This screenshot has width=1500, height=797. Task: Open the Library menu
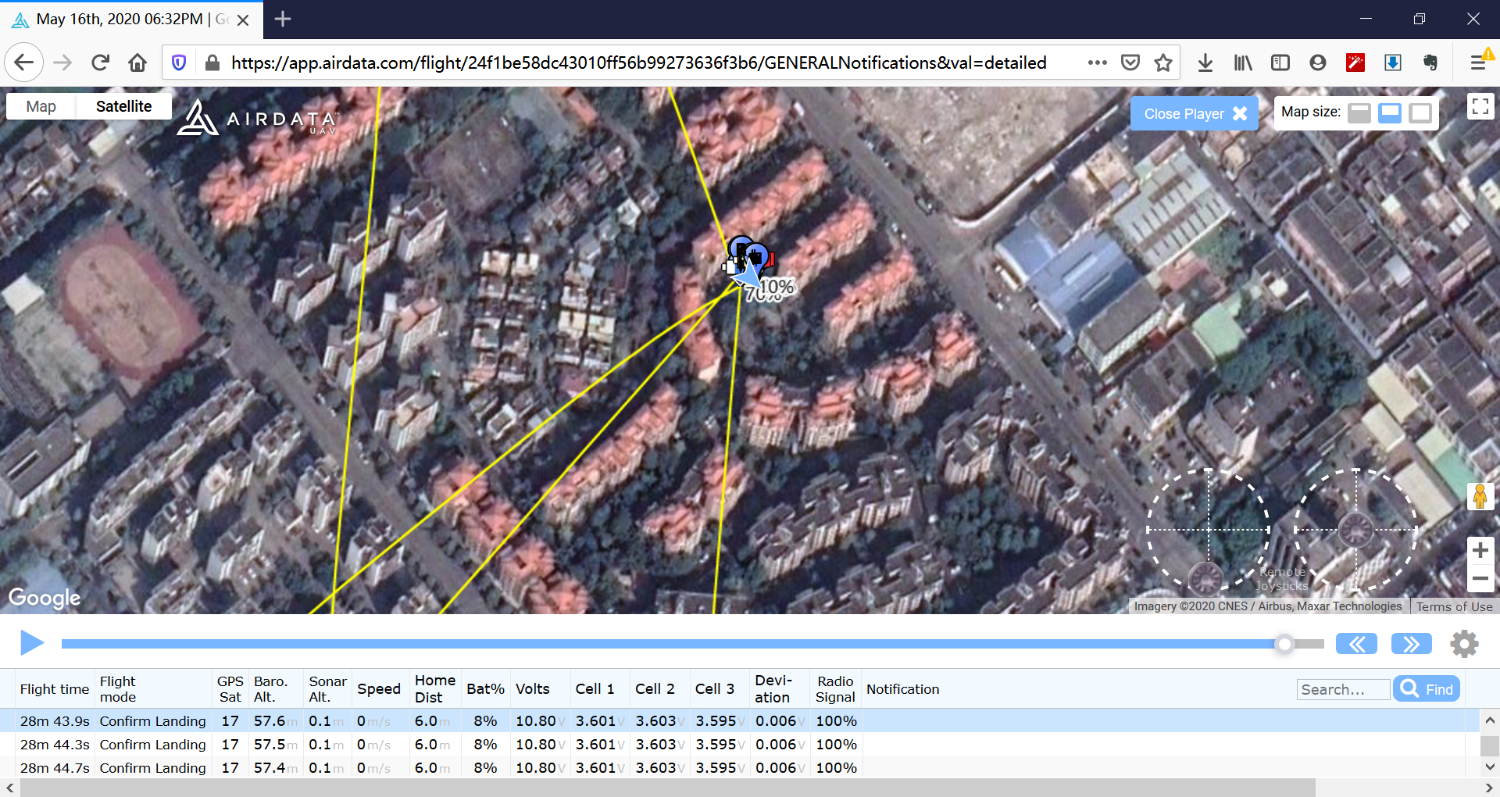tap(1243, 62)
